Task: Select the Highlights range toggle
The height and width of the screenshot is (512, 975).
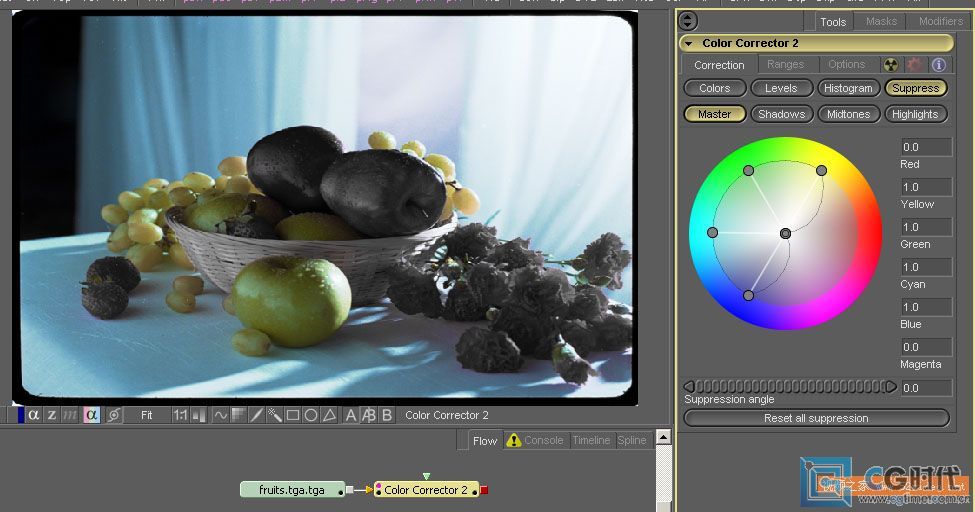Action: [x=915, y=114]
